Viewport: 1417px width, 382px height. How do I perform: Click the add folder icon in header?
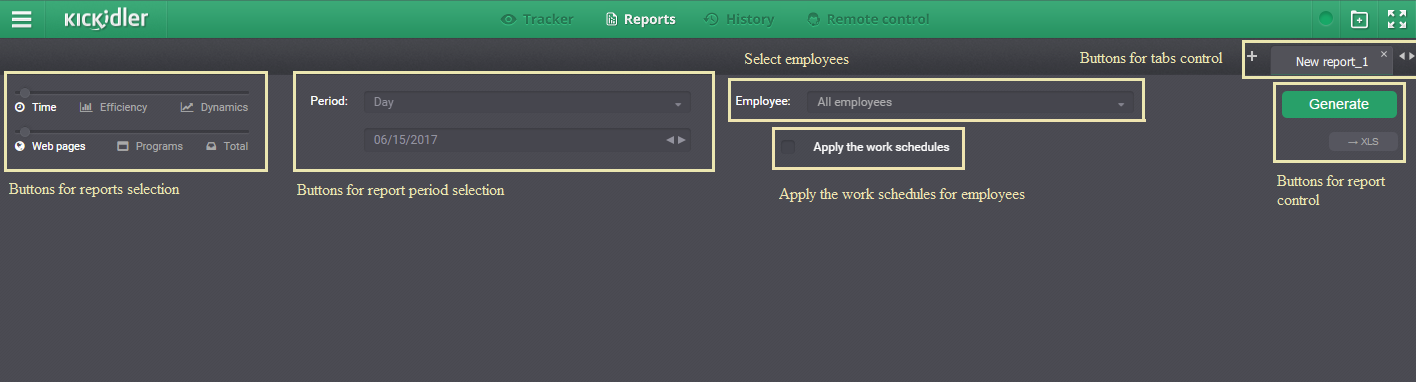1359,19
